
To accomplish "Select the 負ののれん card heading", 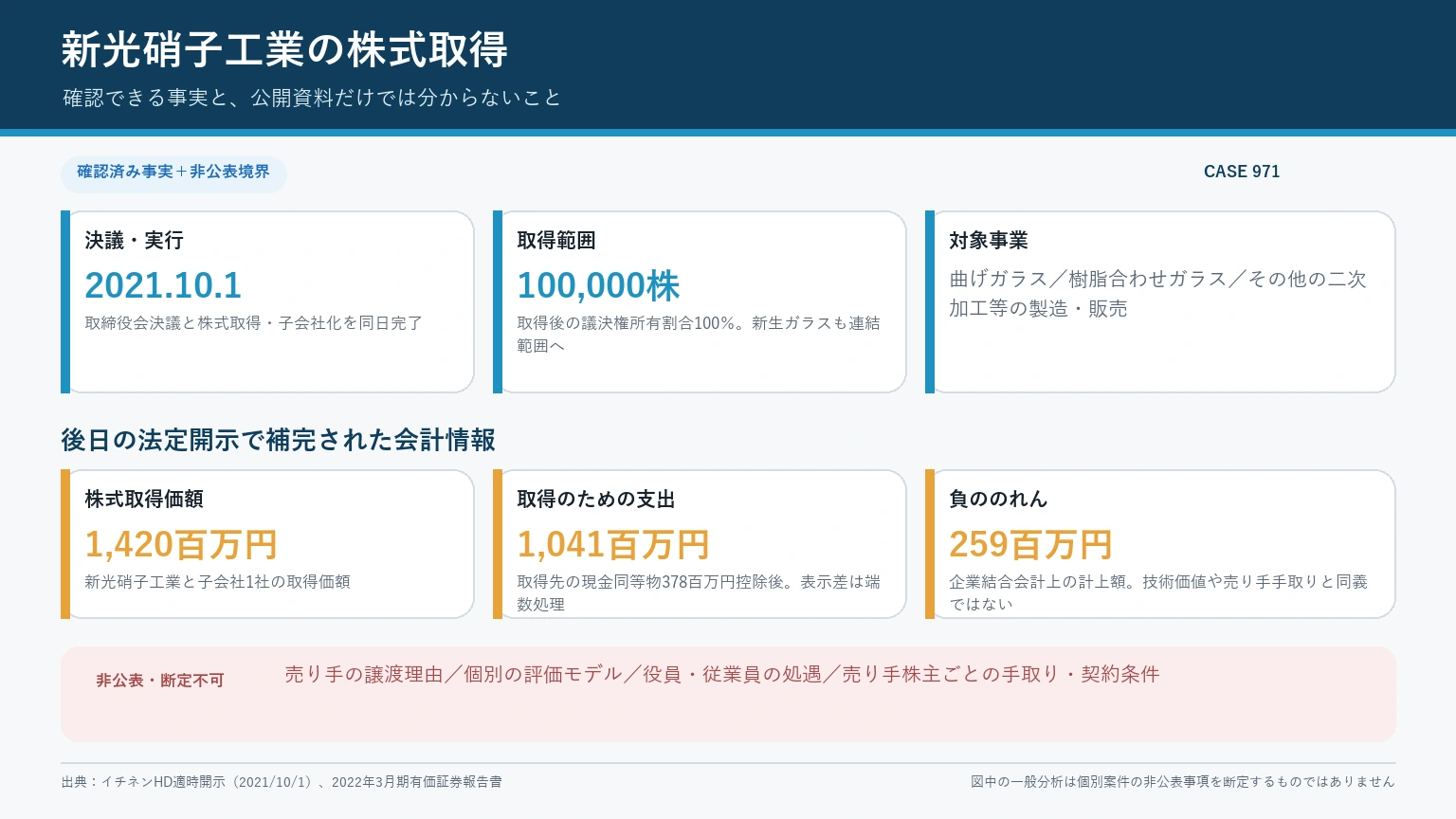I will click(x=998, y=500).
